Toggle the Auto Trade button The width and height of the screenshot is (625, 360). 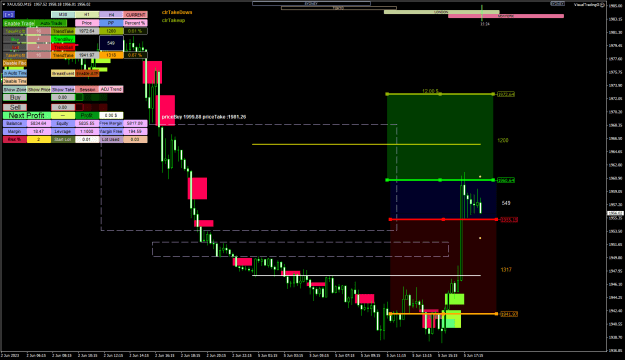tap(51, 23)
